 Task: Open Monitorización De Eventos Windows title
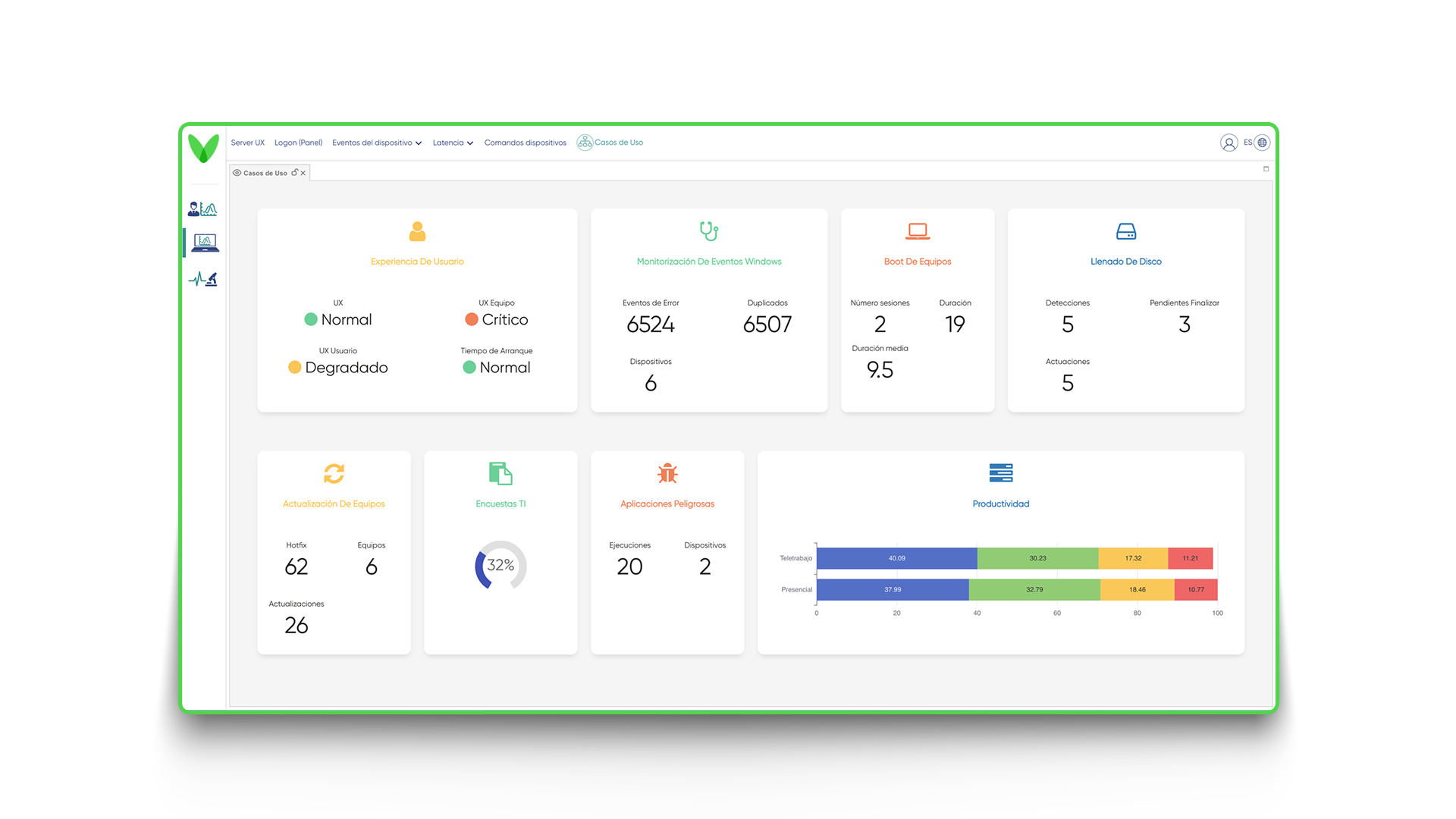tap(709, 262)
